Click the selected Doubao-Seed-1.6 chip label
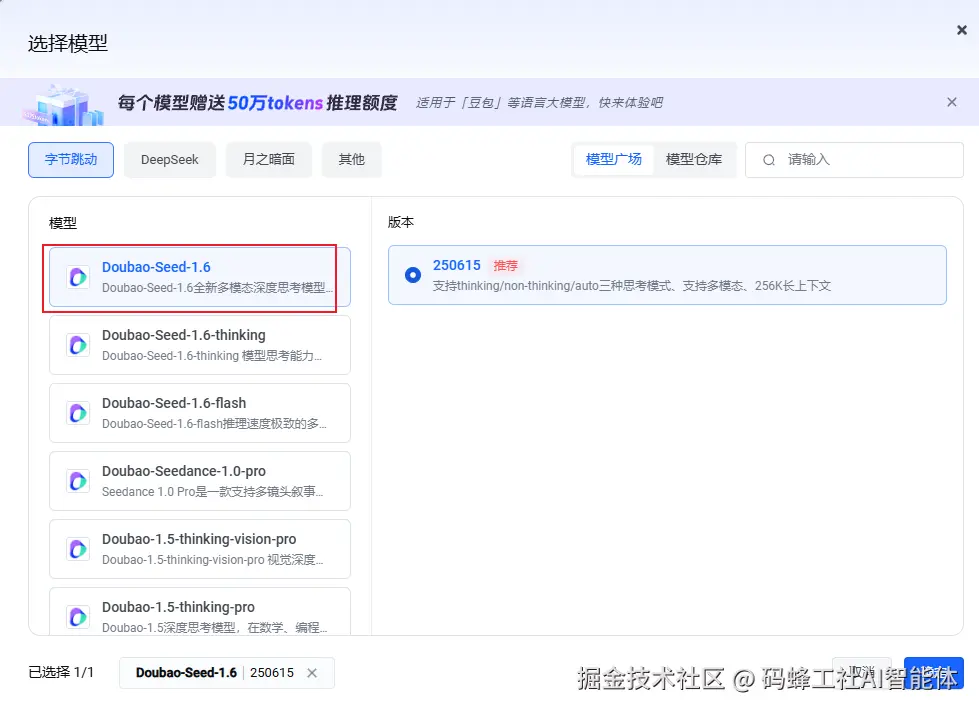Image resolution: width=979 pixels, height=713 pixels. (x=186, y=673)
